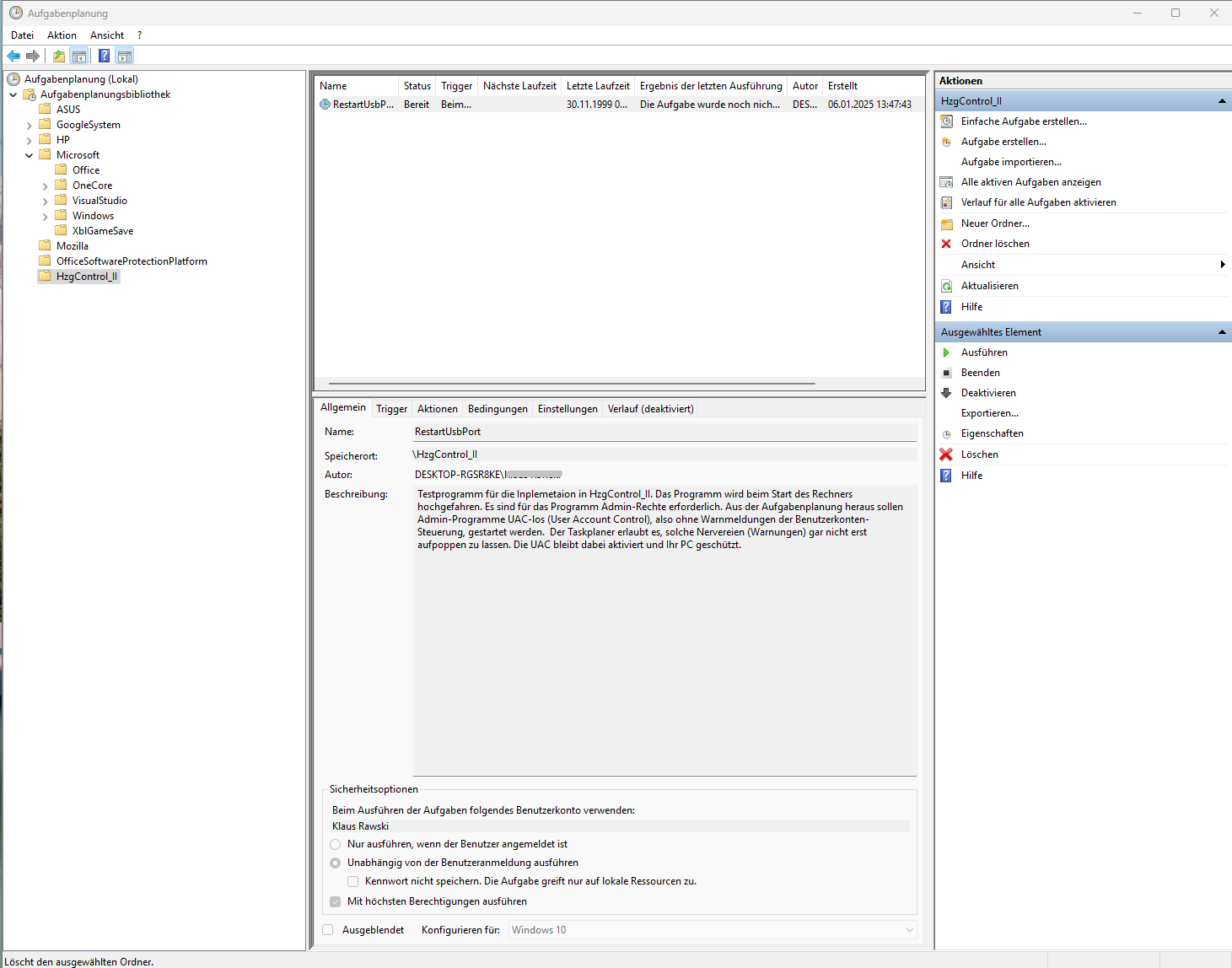Click the Deaktivieren down-arrow icon
The image size is (1232, 968).
point(946,393)
